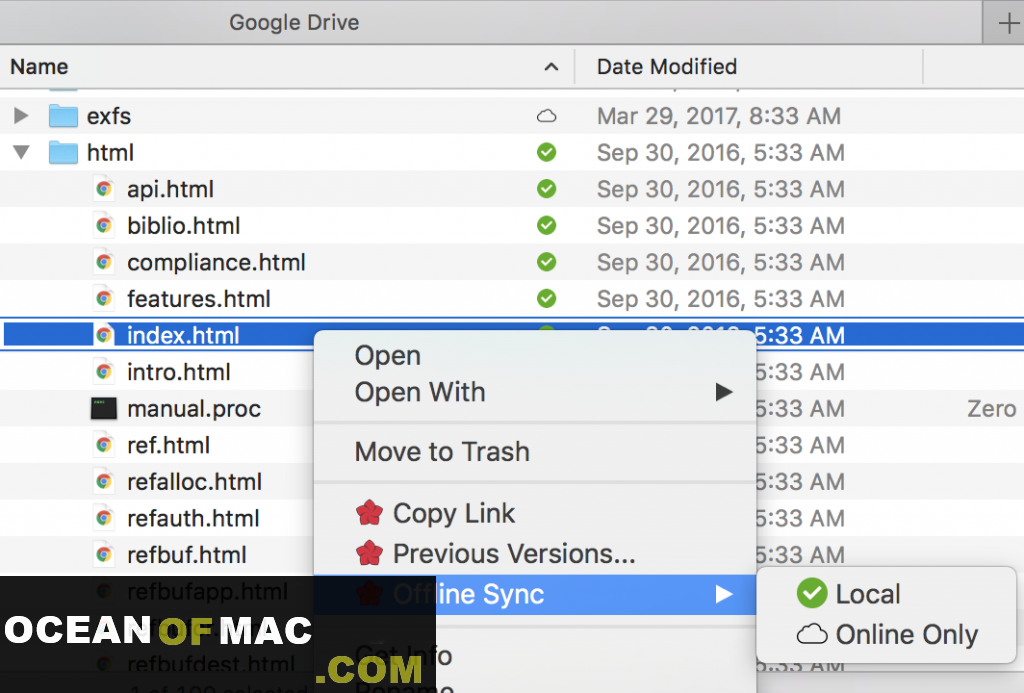Image resolution: width=1024 pixels, height=693 pixels.
Task: Select the refalloc.html file name
Action: click(195, 482)
